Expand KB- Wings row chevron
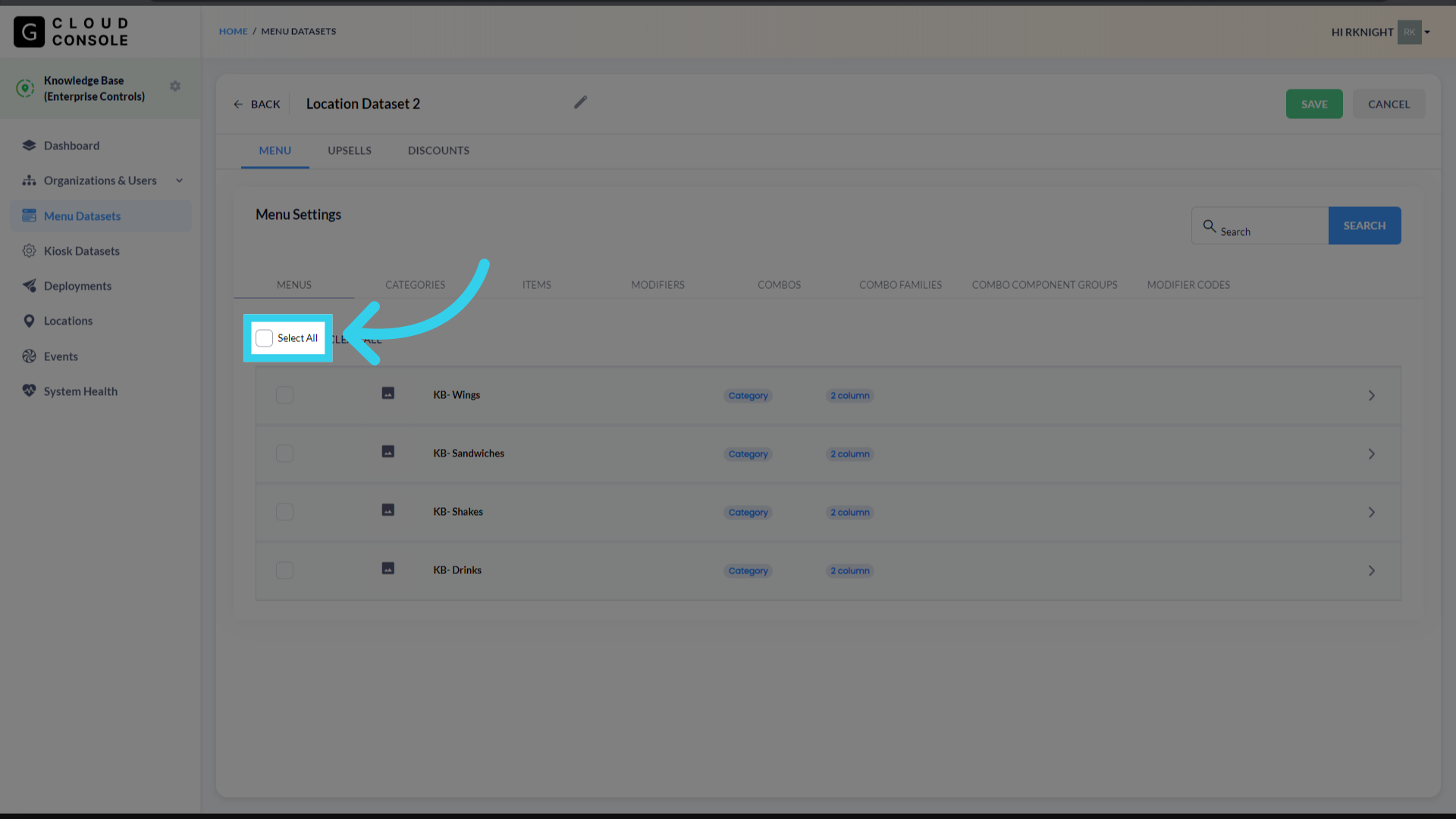The width and height of the screenshot is (1456, 819). pos(1371,396)
